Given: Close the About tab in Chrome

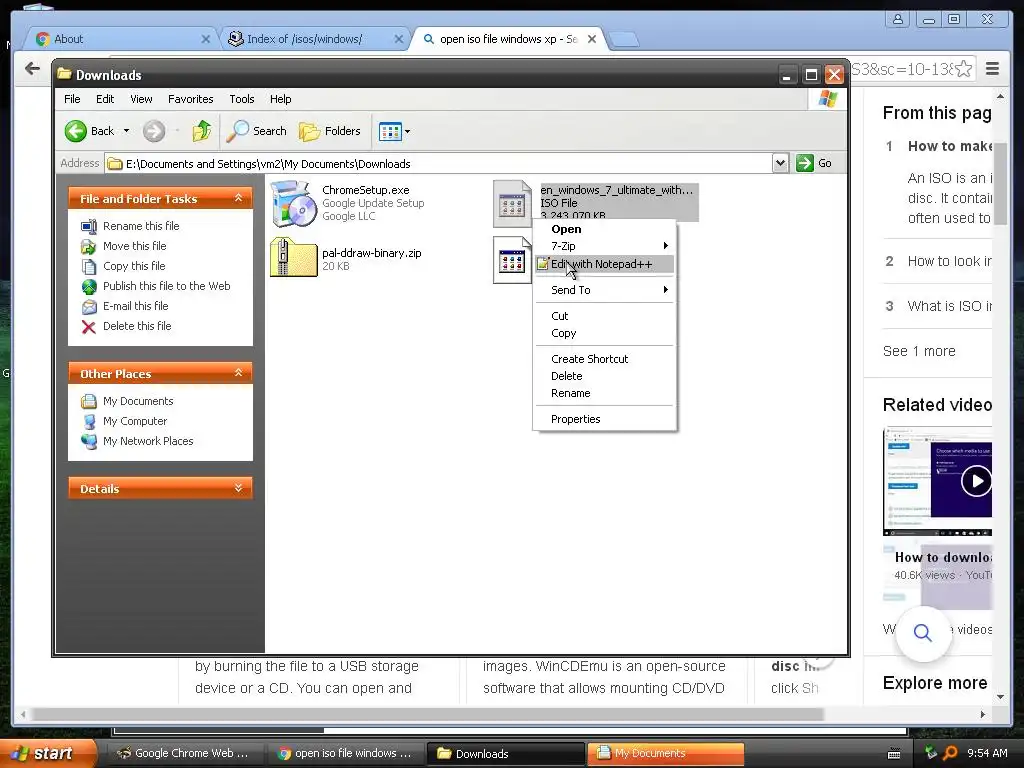Looking at the screenshot, I should tap(206, 39).
